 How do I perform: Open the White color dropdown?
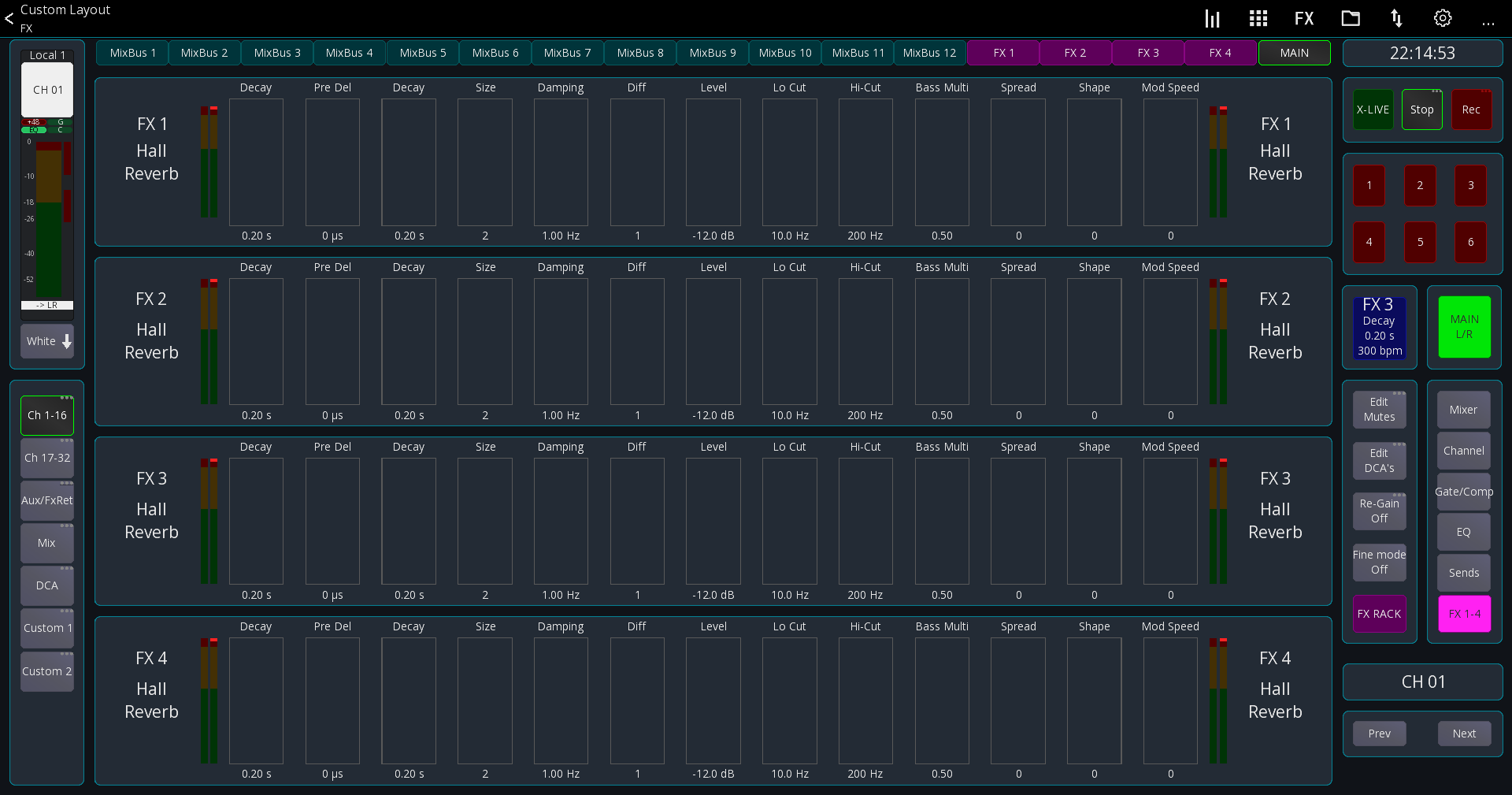[x=47, y=341]
